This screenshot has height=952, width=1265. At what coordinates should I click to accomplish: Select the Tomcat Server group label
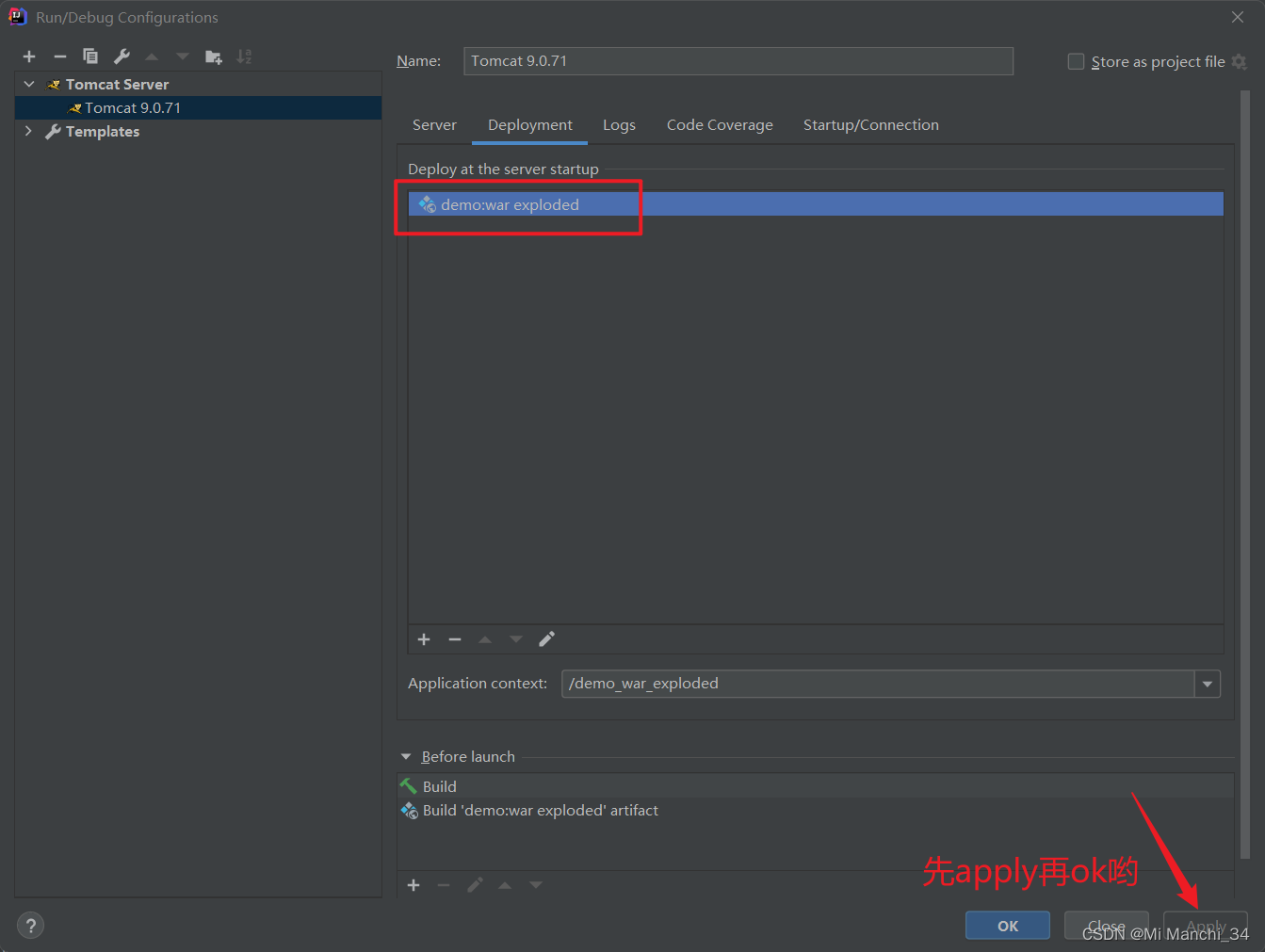coord(117,84)
